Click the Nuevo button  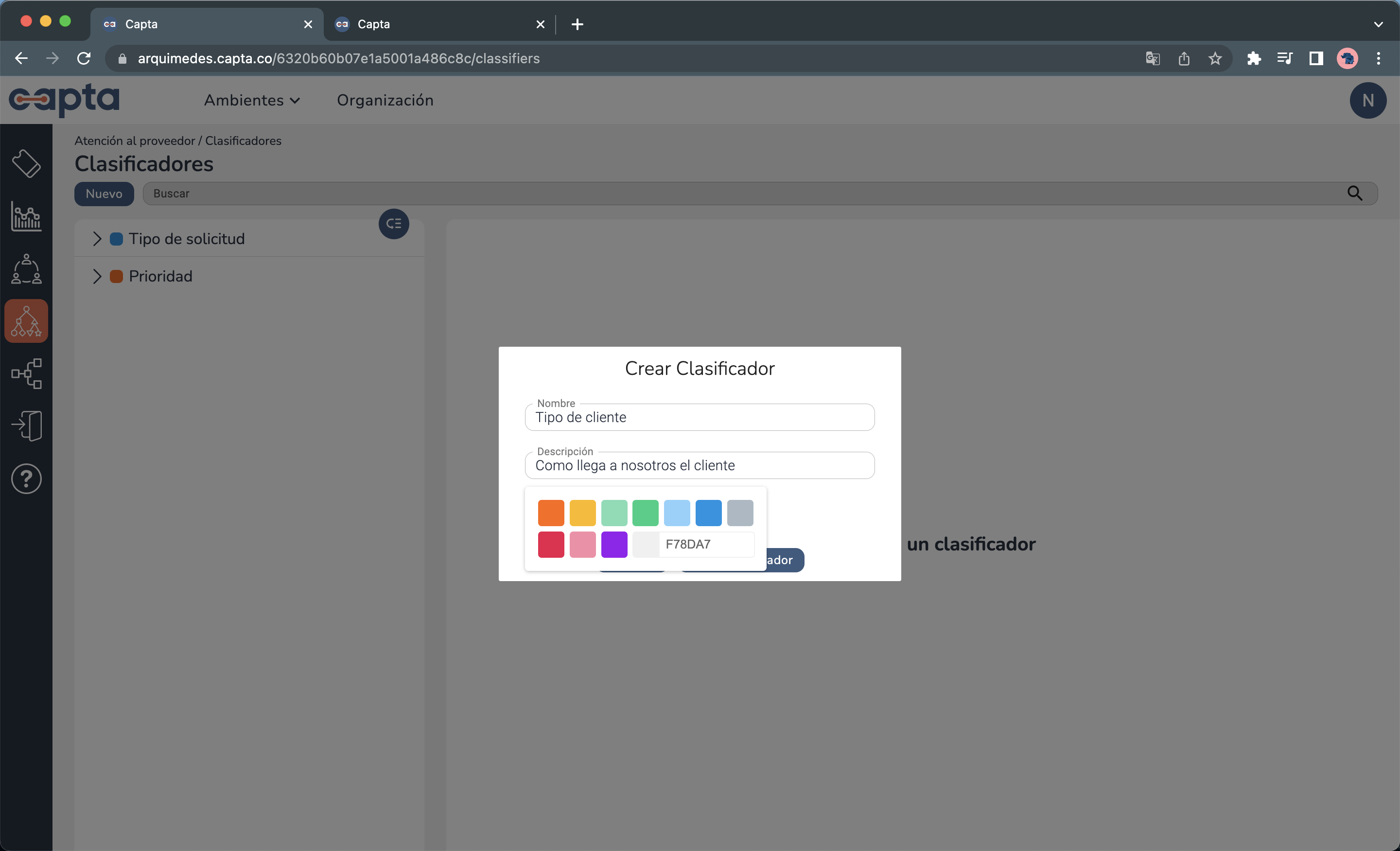[104, 194]
